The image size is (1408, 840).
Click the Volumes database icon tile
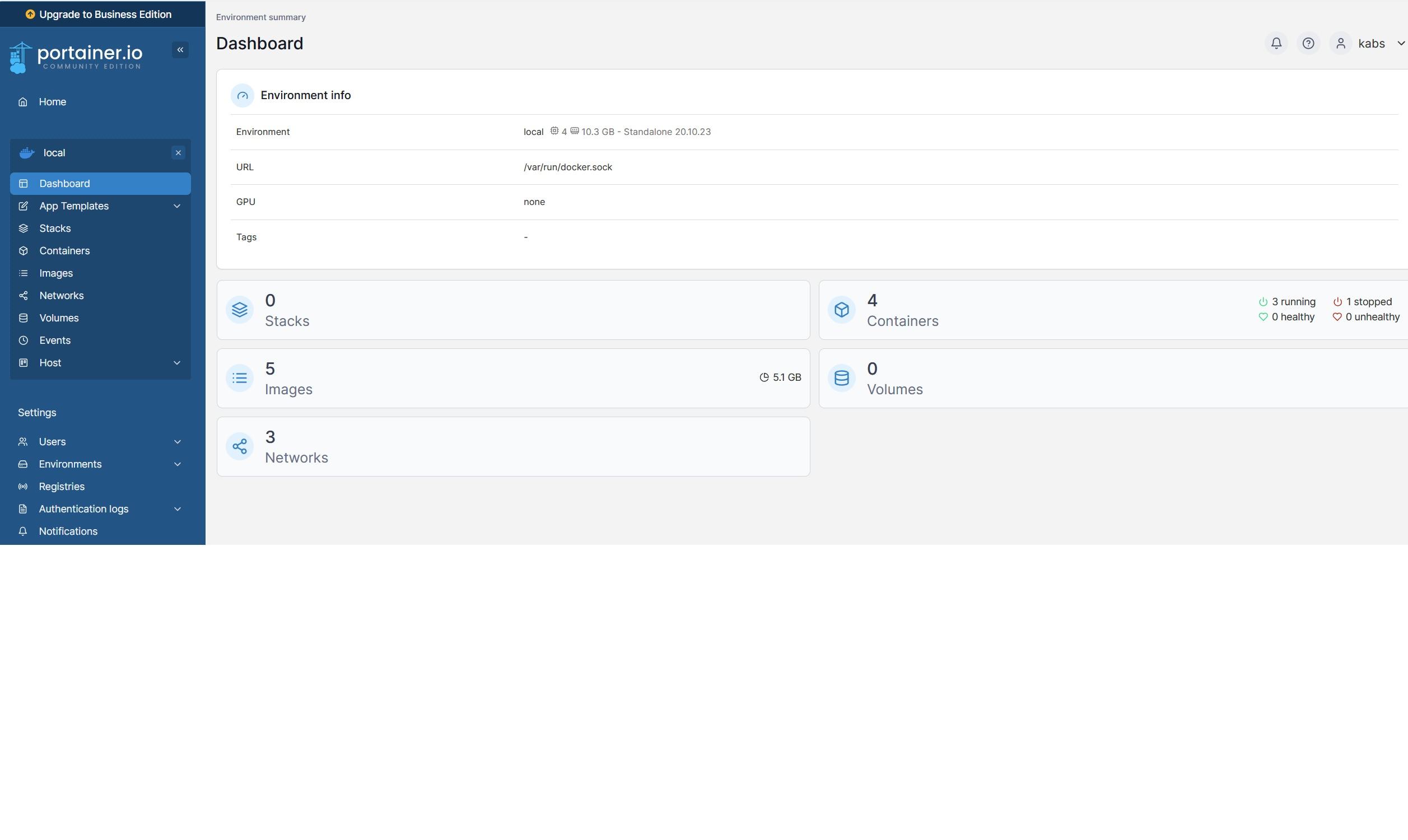coord(842,378)
